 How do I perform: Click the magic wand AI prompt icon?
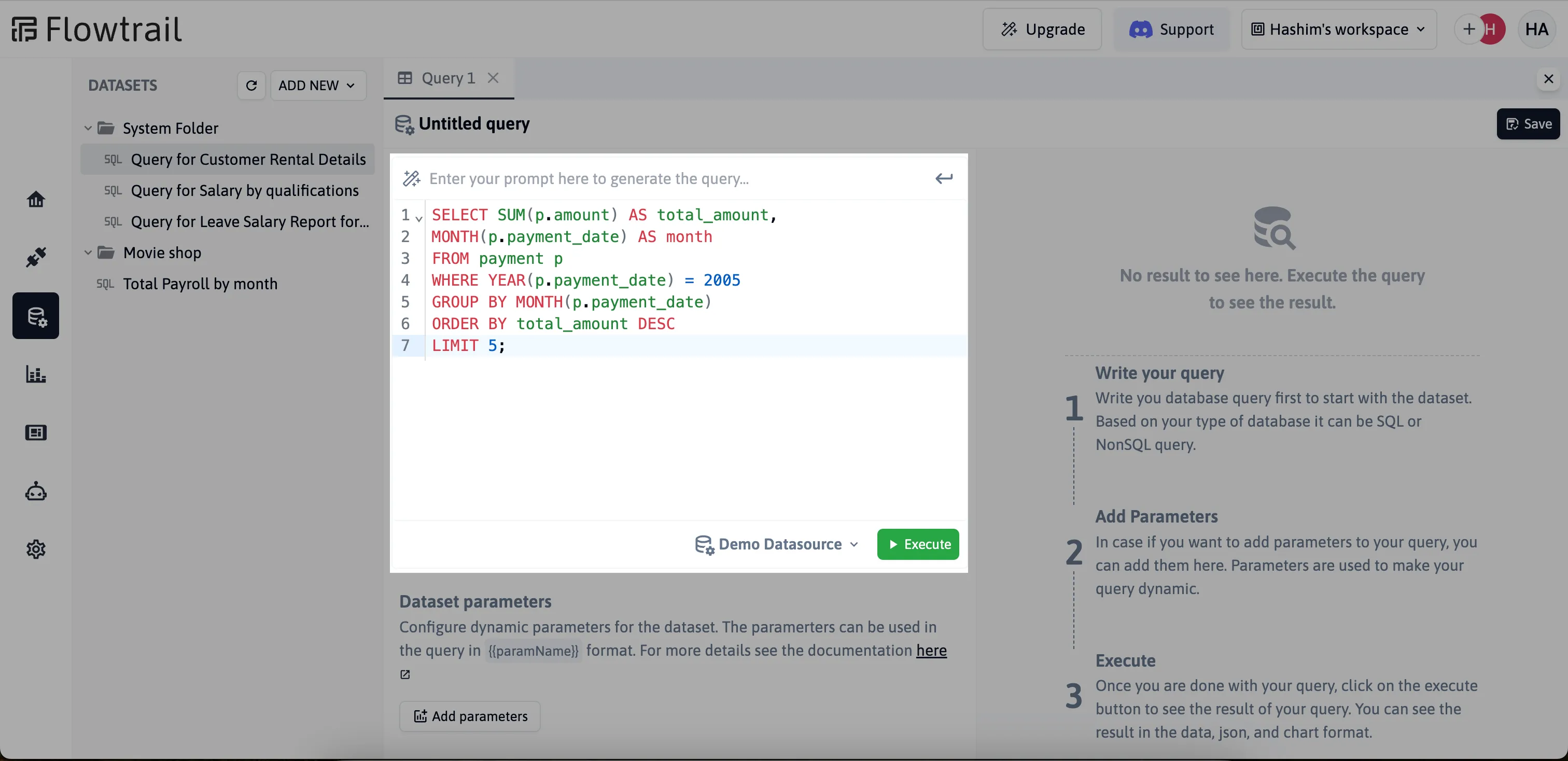(412, 178)
